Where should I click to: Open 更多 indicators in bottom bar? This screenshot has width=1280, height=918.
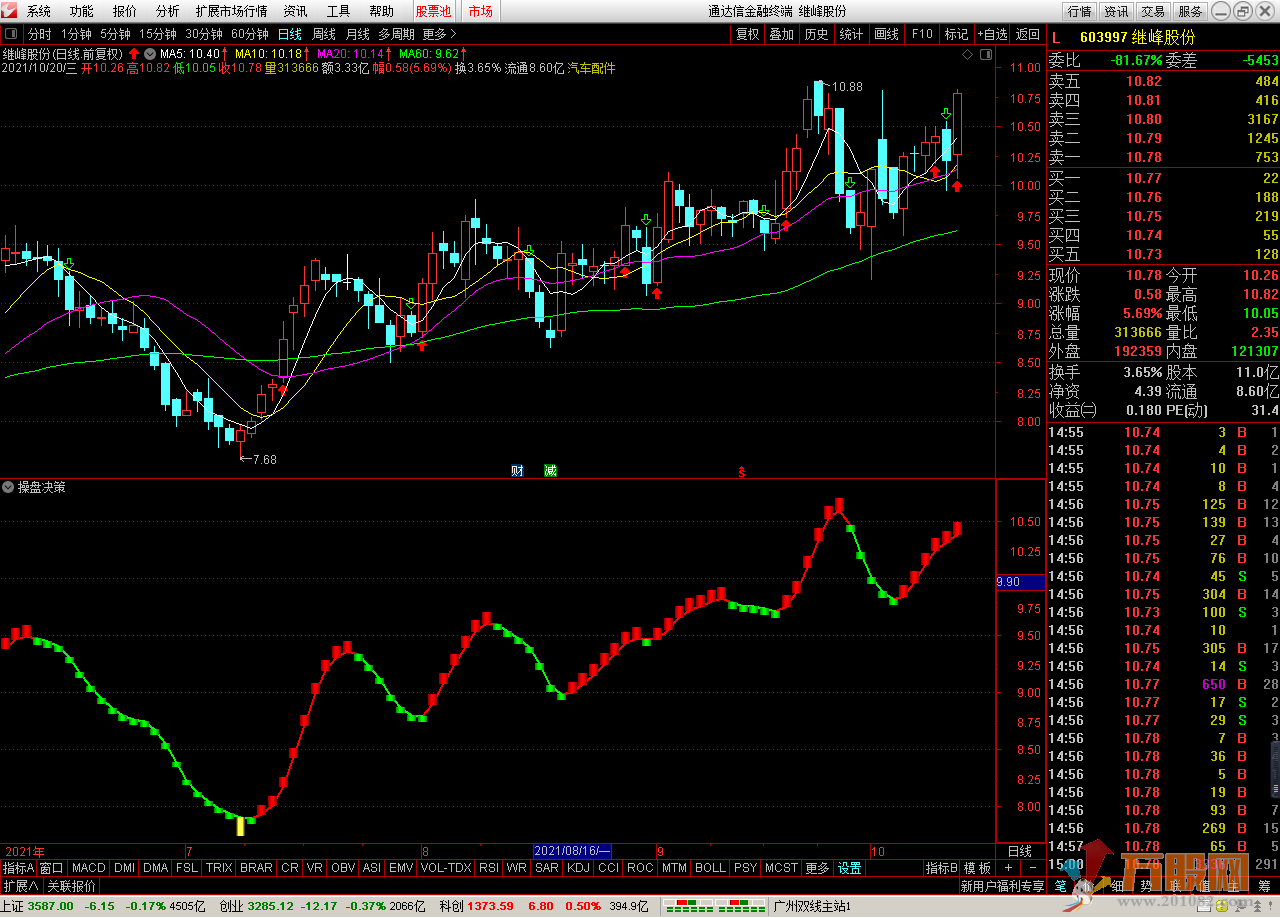pos(817,868)
